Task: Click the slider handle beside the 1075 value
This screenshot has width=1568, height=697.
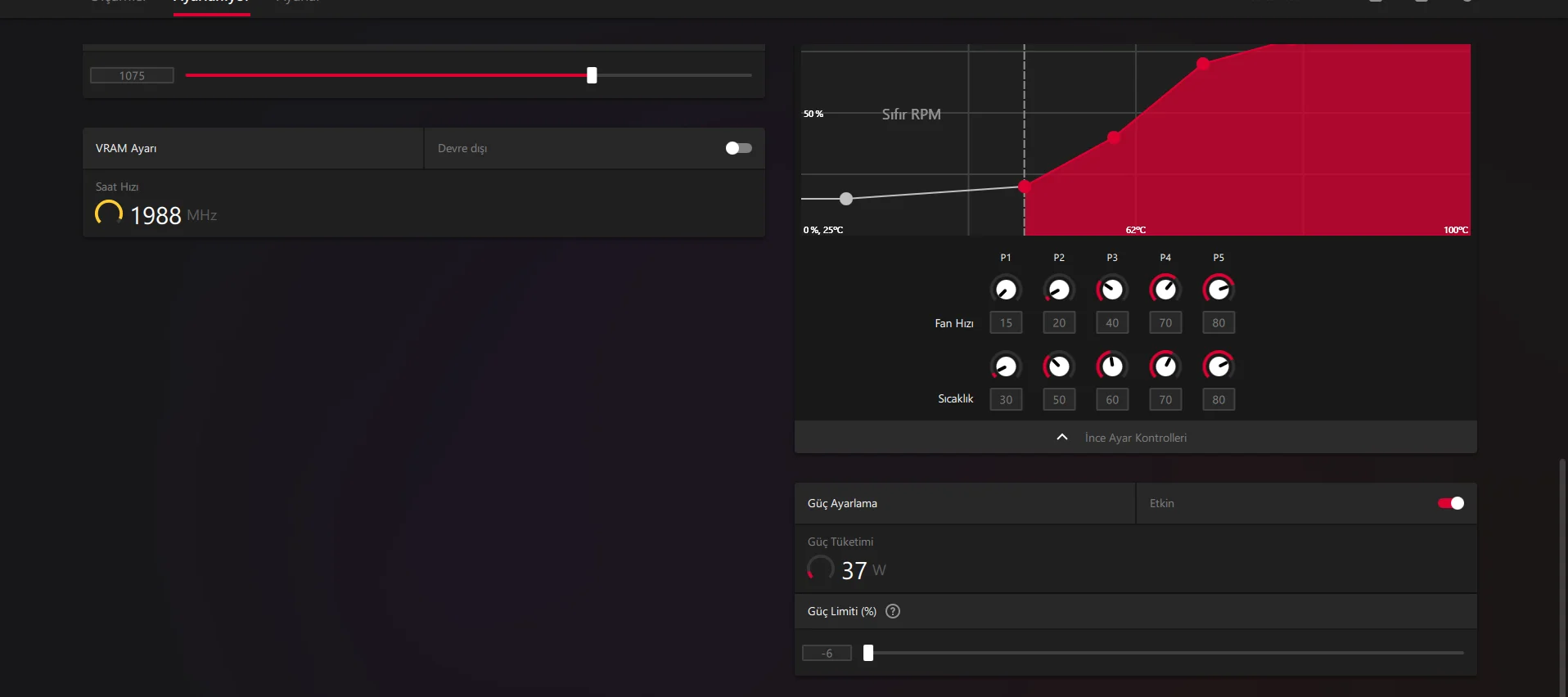Action: coord(592,75)
